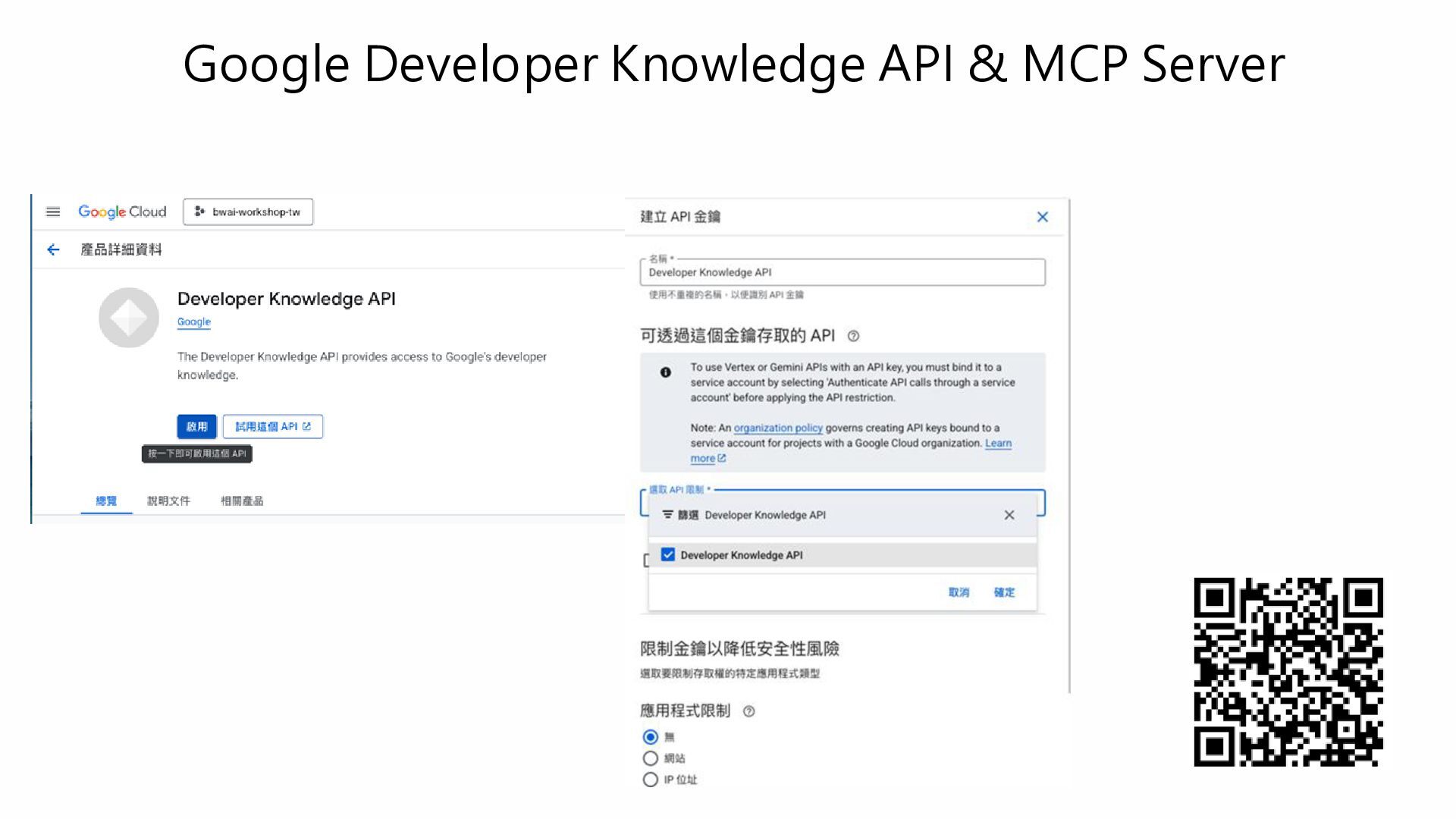Image resolution: width=1456 pixels, height=819 pixels.
Task: Uncheck the Developer Knowledge API checkbox
Action: tap(668, 554)
